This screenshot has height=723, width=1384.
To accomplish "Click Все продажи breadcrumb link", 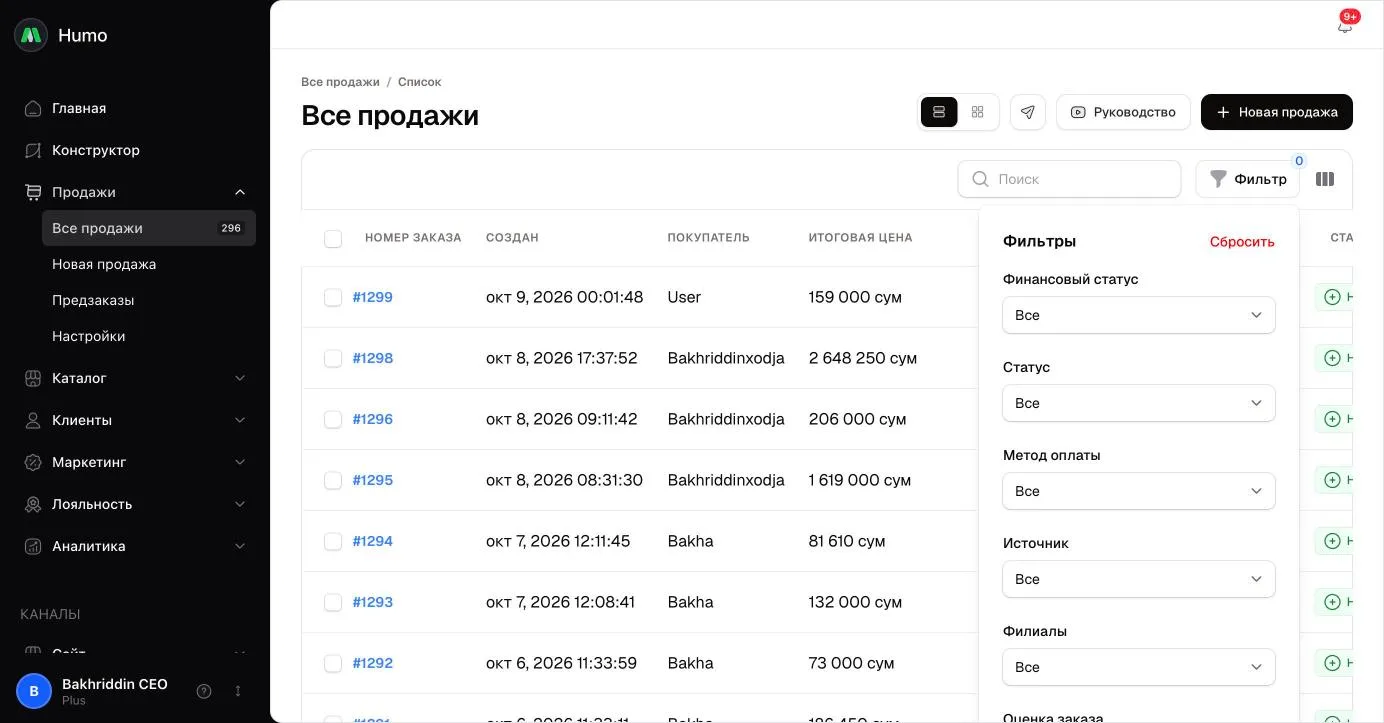I will point(340,82).
